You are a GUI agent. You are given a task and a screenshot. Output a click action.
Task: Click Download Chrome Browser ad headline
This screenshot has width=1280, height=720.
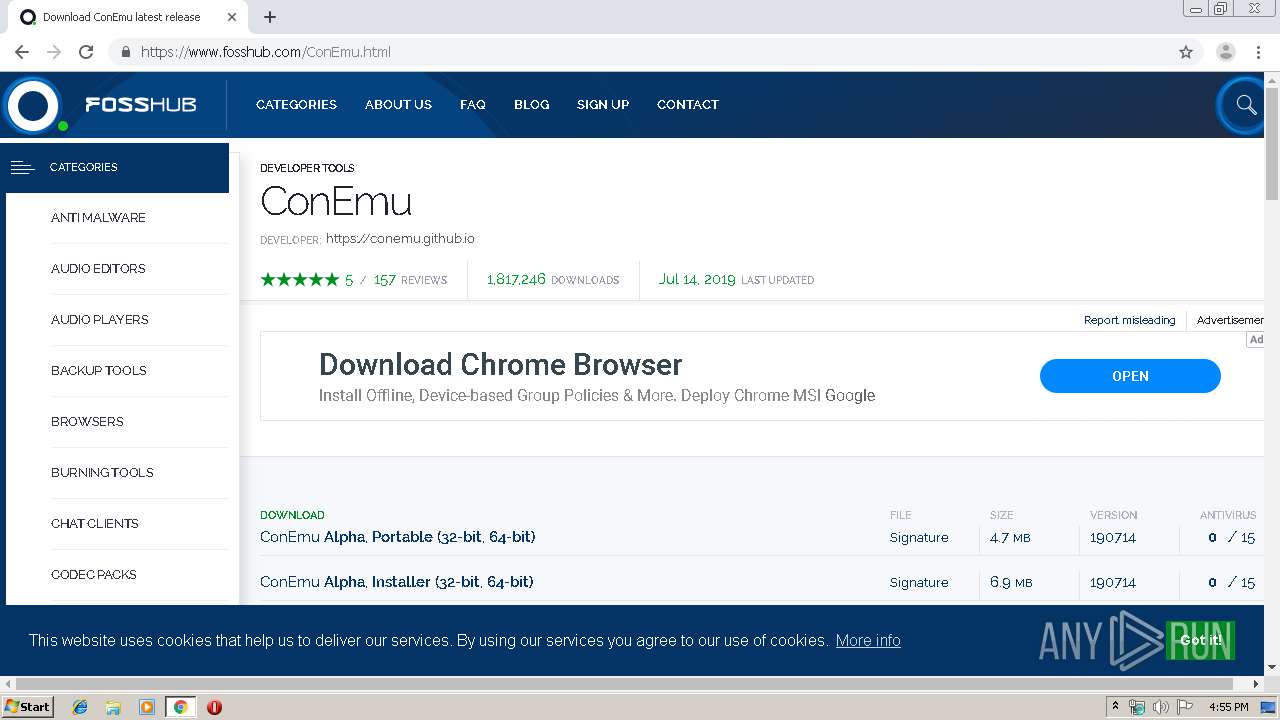pyautogui.click(x=500, y=364)
